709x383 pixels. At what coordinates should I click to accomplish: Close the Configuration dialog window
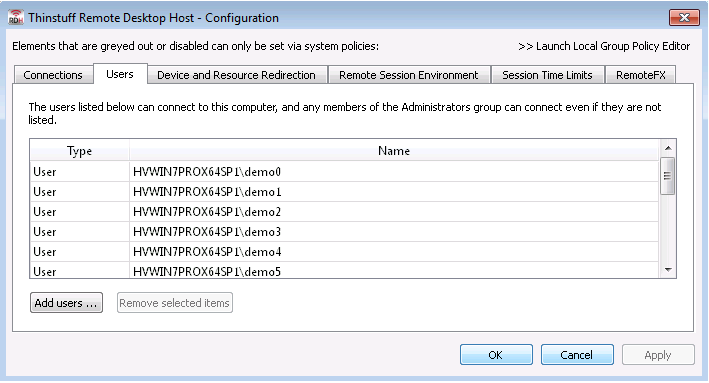tap(684, 18)
